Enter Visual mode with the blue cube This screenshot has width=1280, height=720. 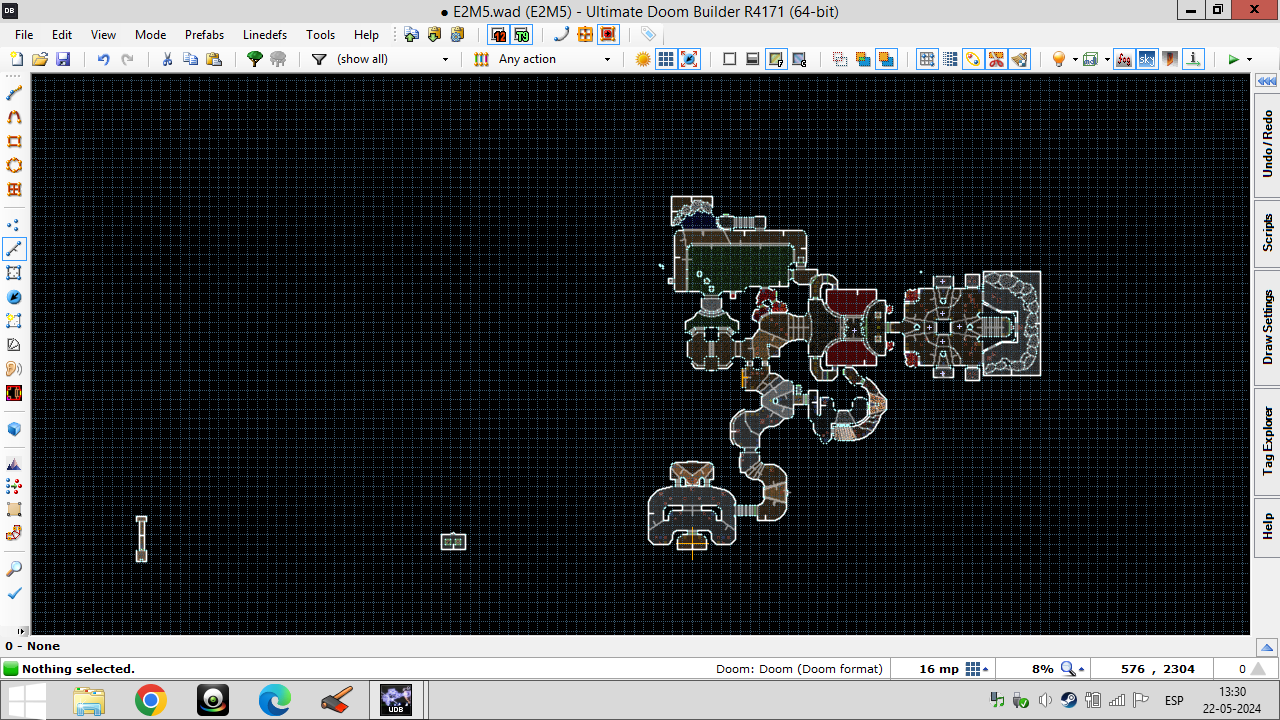(x=14, y=429)
